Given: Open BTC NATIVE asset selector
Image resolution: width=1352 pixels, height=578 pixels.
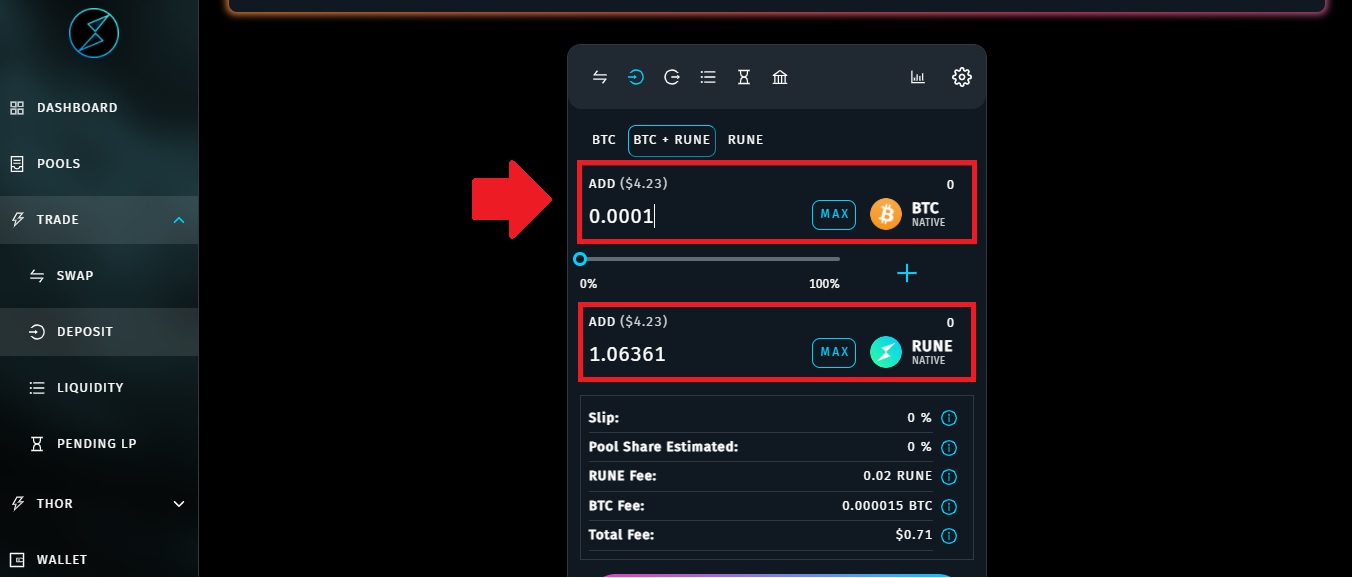Looking at the screenshot, I should [x=912, y=214].
